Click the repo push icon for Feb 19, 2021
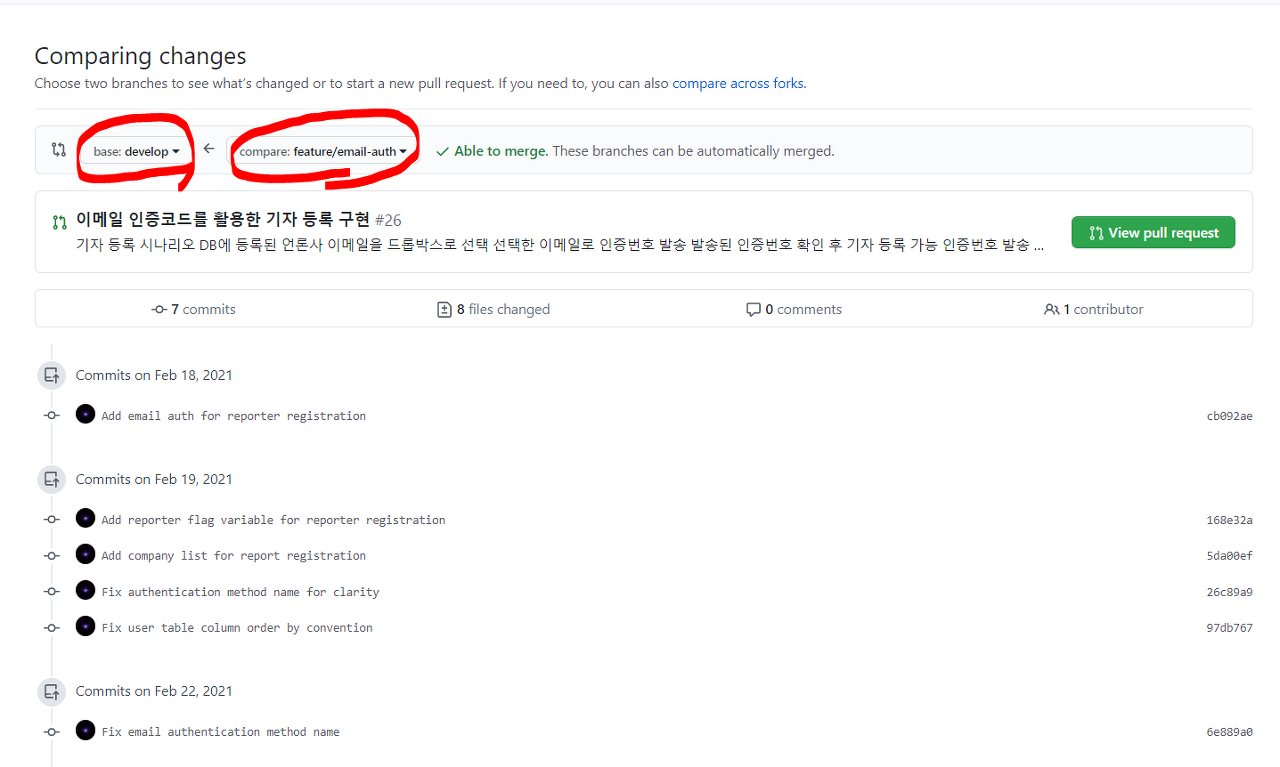 click(x=51, y=479)
